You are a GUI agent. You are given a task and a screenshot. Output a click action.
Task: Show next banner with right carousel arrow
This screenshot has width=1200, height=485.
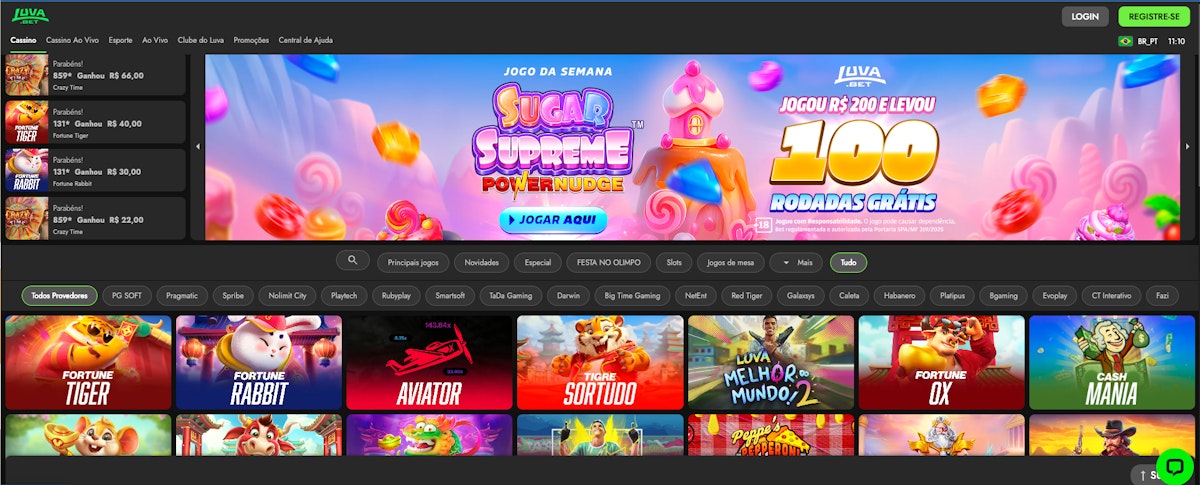pyautogui.click(x=1187, y=146)
